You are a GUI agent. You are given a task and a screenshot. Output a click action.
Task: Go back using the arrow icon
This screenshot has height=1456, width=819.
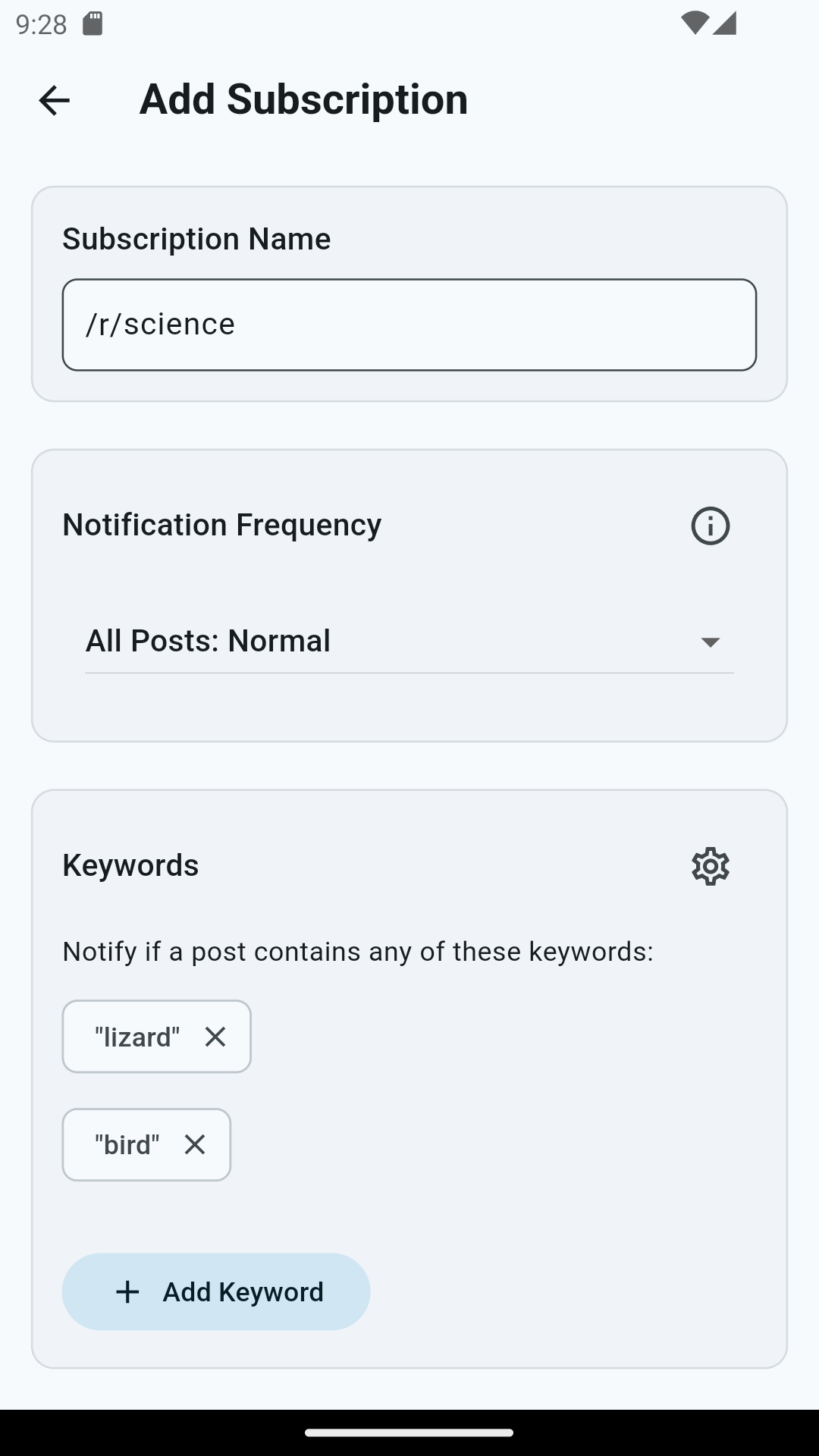[x=54, y=100]
